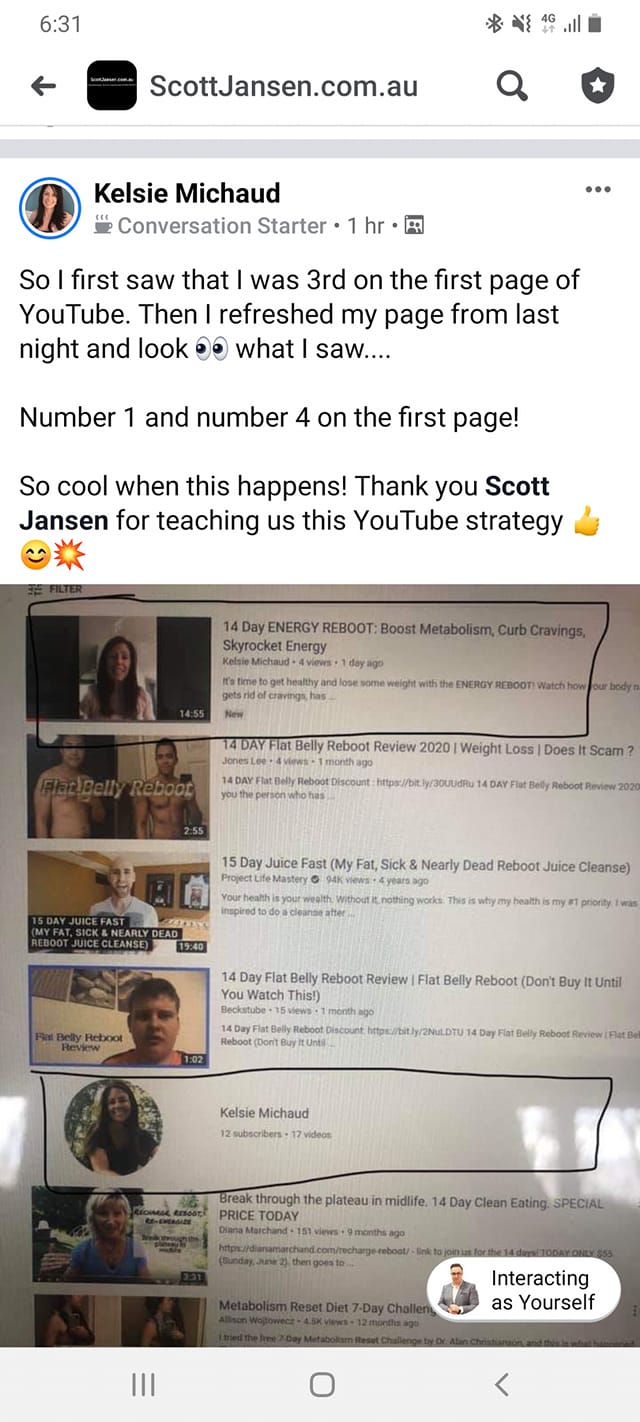Open the post's three-dot options menu
The width and height of the screenshot is (640, 1422).
tap(597, 189)
